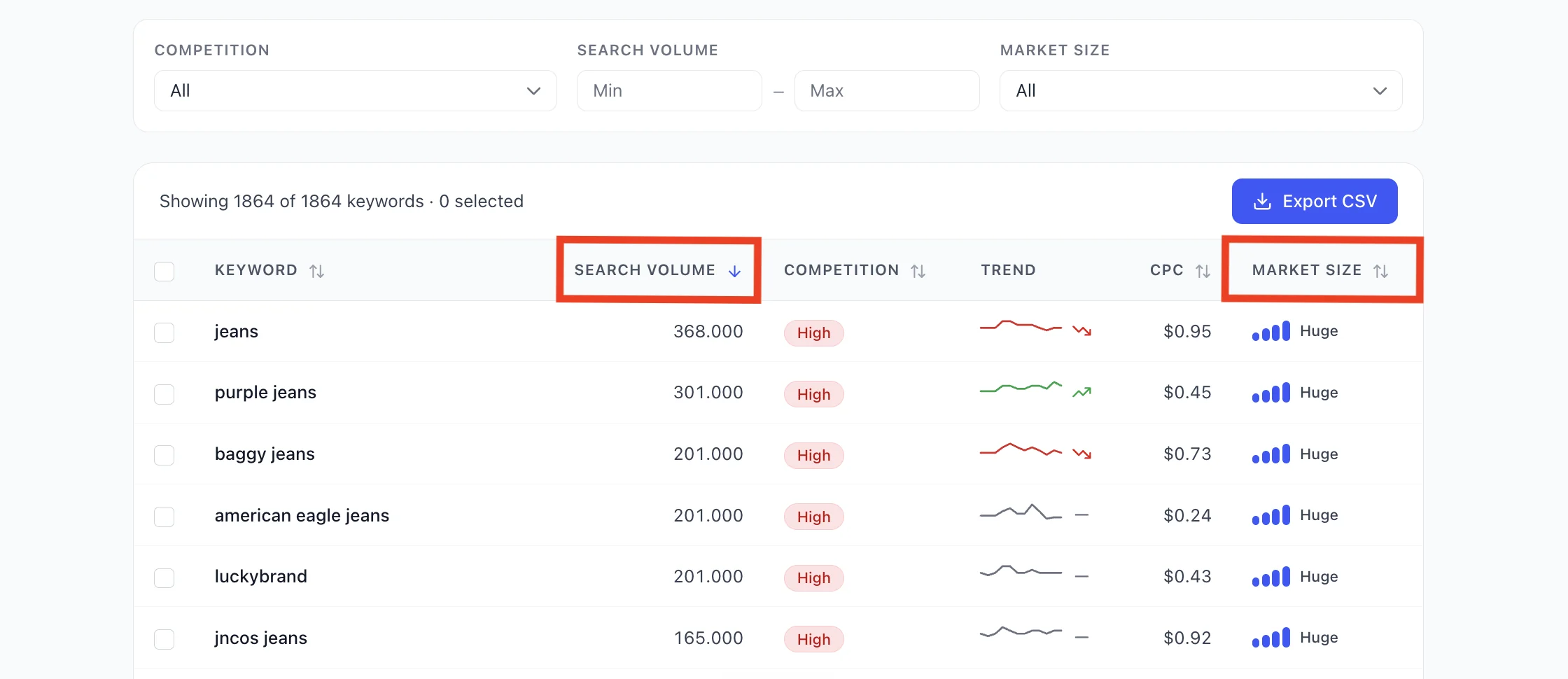Click the Competition column sort arrows
1568x679 pixels.
tap(918, 271)
